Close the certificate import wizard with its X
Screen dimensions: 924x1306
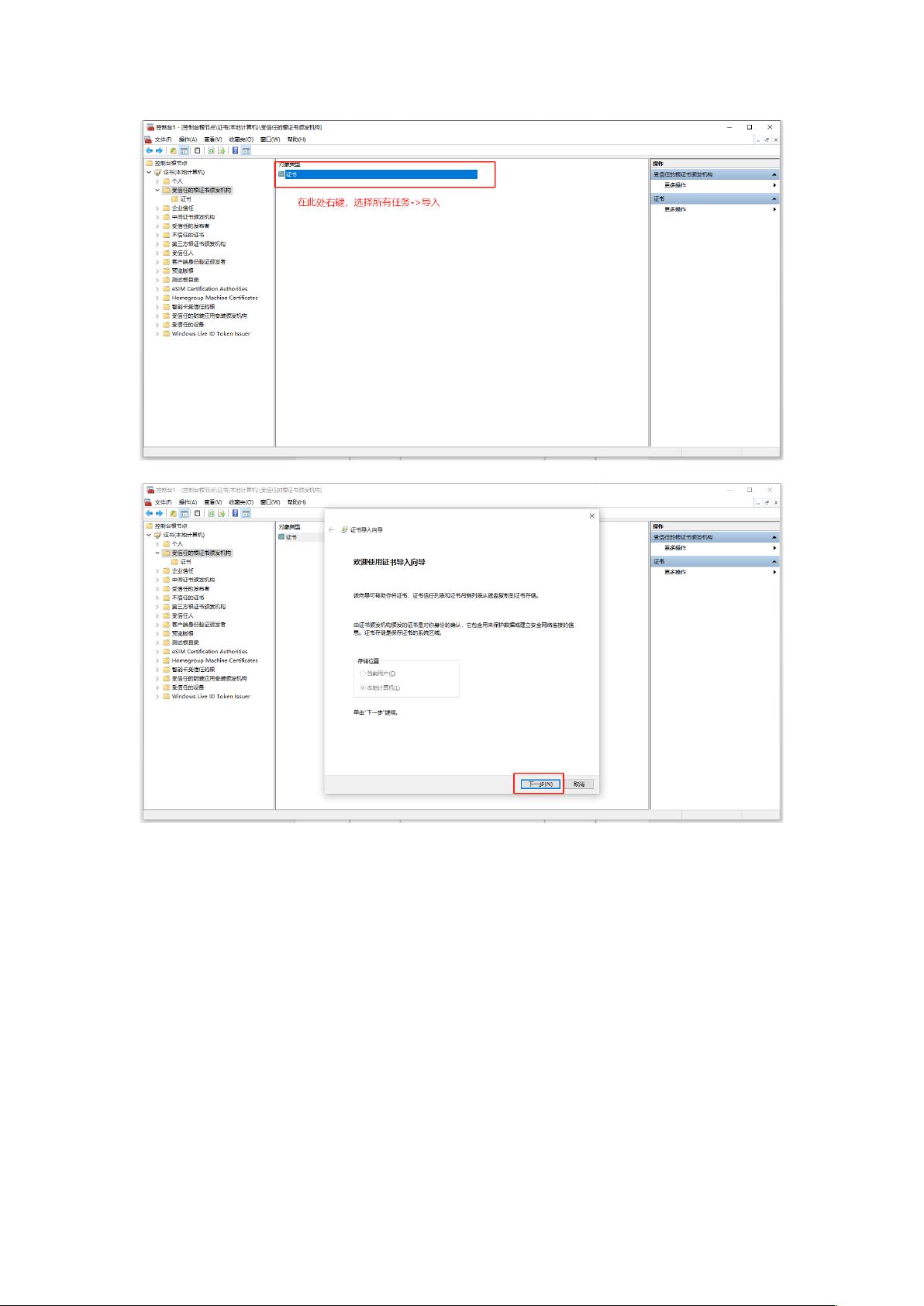pyautogui.click(x=592, y=516)
